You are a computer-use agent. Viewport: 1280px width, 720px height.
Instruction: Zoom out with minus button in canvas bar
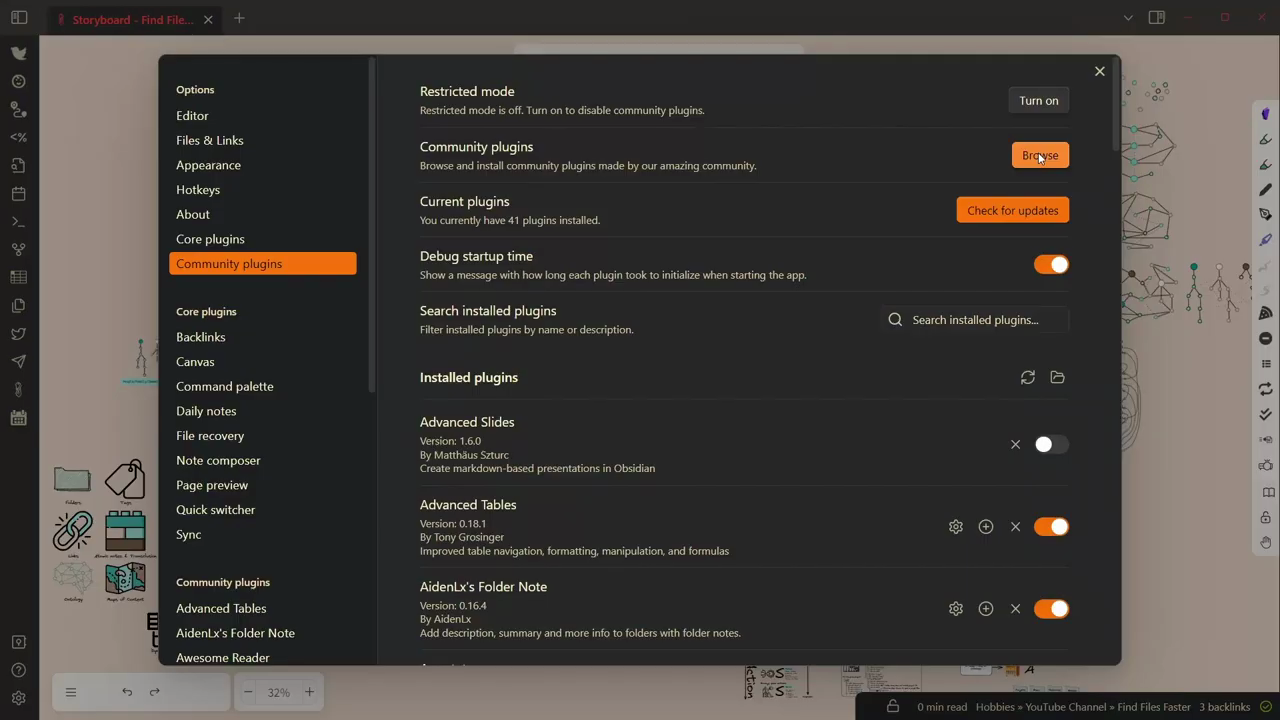pyautogui.click(x=248, y=692)
